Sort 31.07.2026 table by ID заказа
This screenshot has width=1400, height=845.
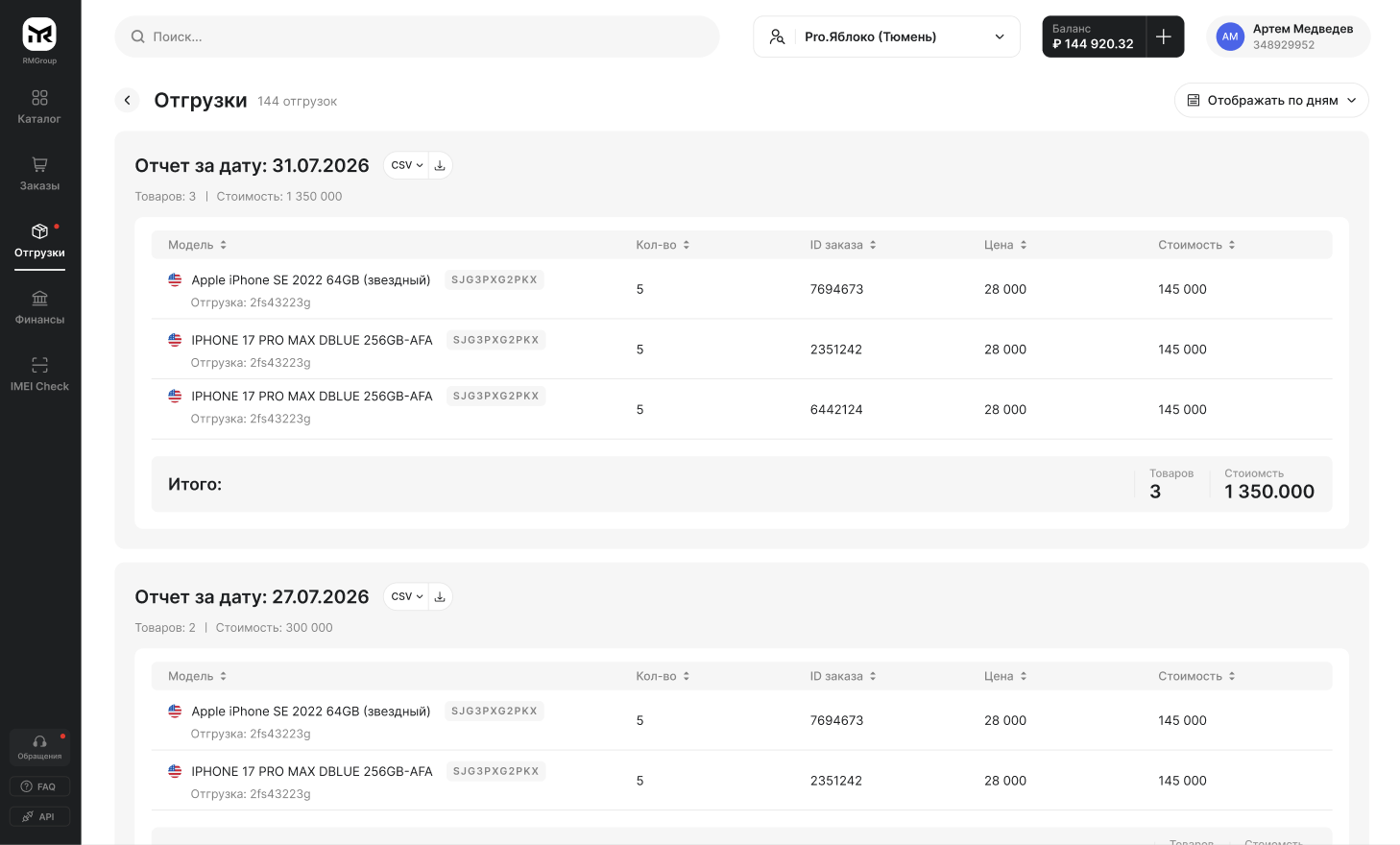(843, 245)
